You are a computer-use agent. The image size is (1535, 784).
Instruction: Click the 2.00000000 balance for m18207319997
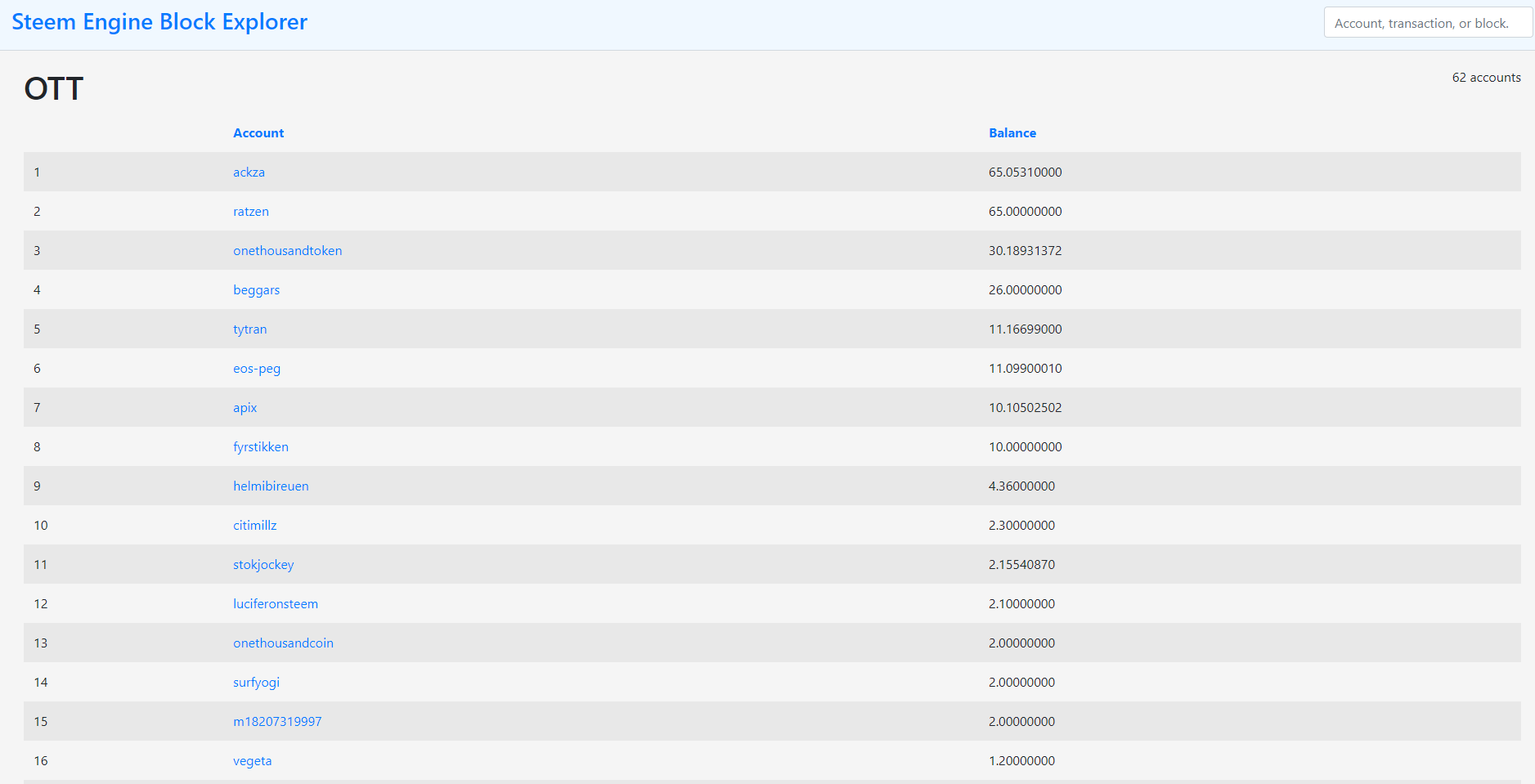coord(1022,721)
